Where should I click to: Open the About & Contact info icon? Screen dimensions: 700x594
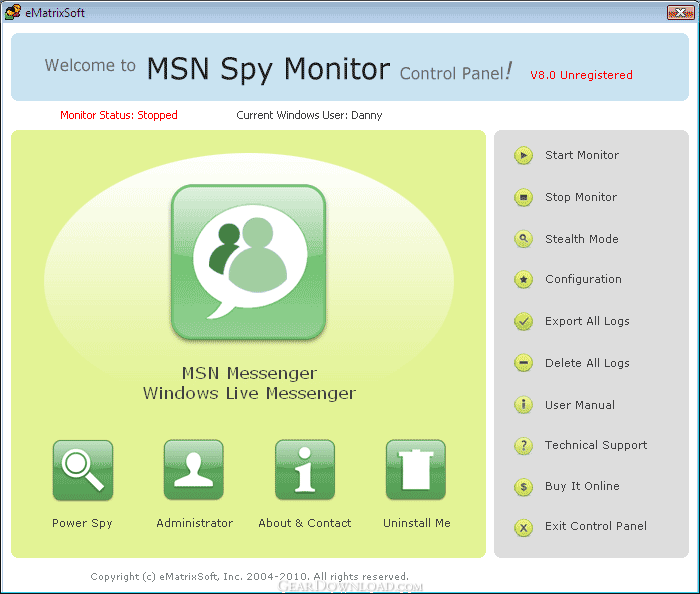point(305,470)
